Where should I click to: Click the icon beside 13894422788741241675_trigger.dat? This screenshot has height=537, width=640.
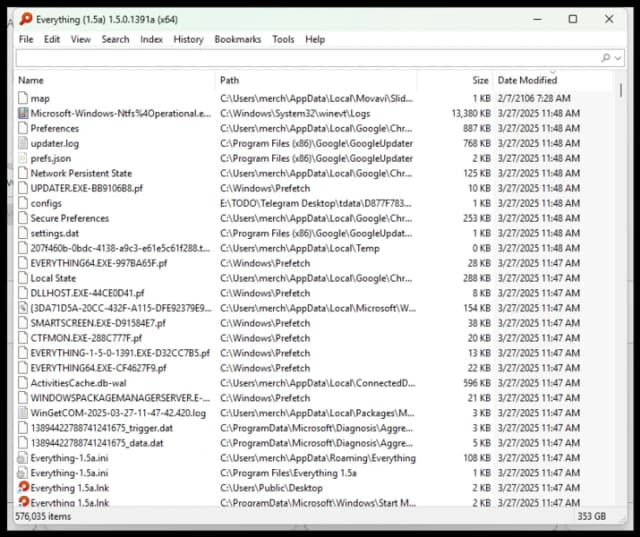(x=23, y=428)
